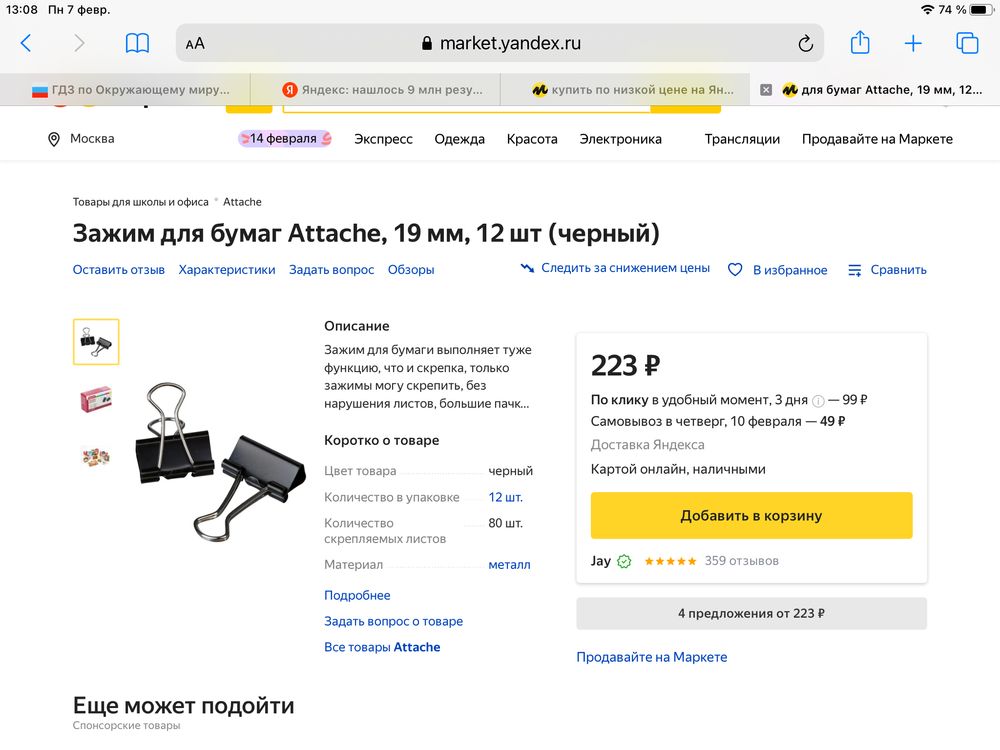The image size is (1000, 750).
Task: Show all open tabs overview icon
Action: click(x=967, y=43)
